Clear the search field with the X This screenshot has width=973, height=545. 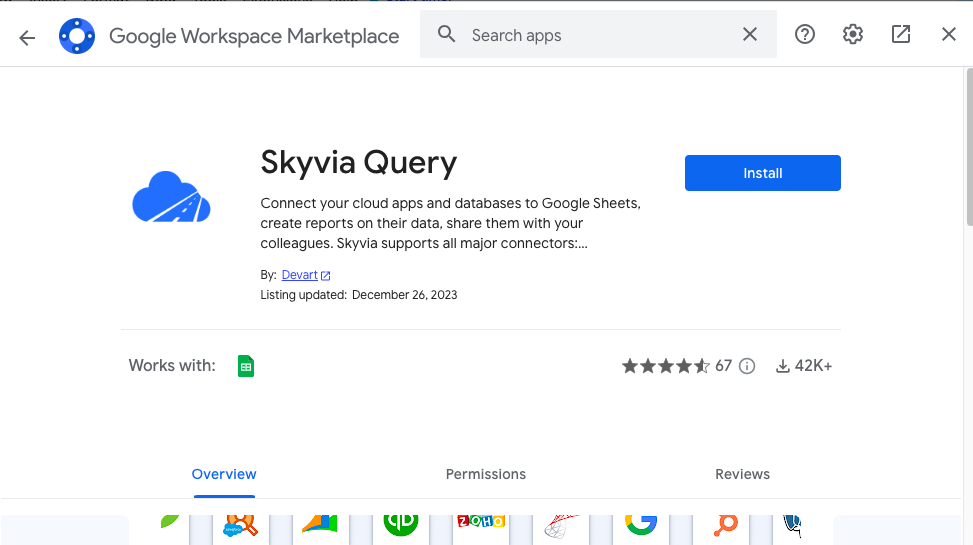(750, 34)
